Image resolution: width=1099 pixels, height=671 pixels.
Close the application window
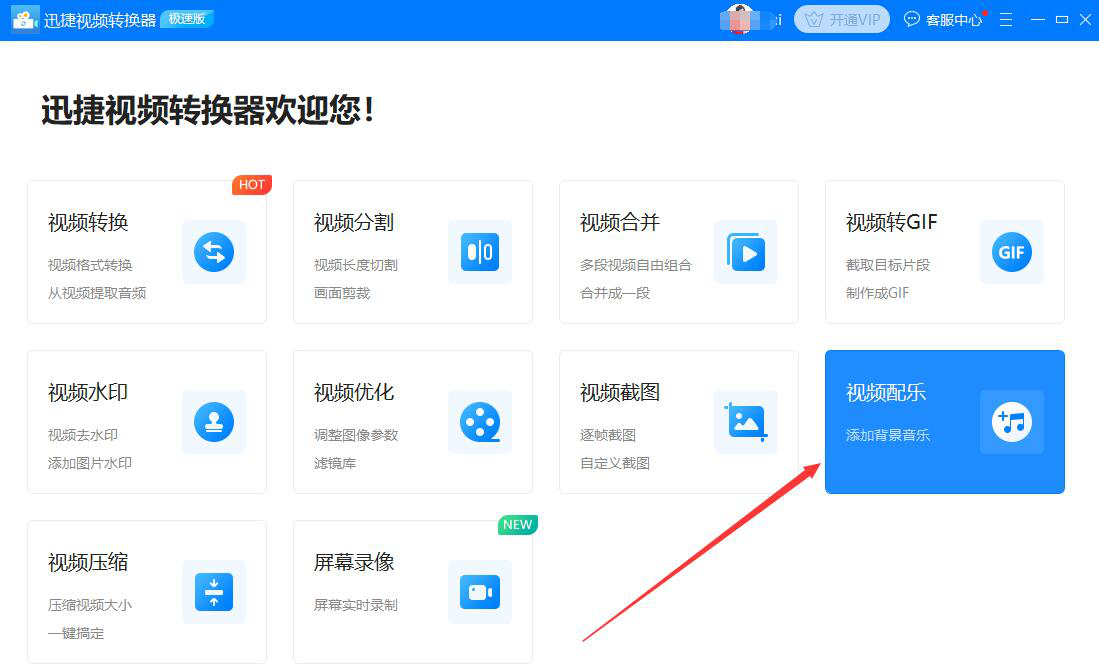tap(1085, 20)
